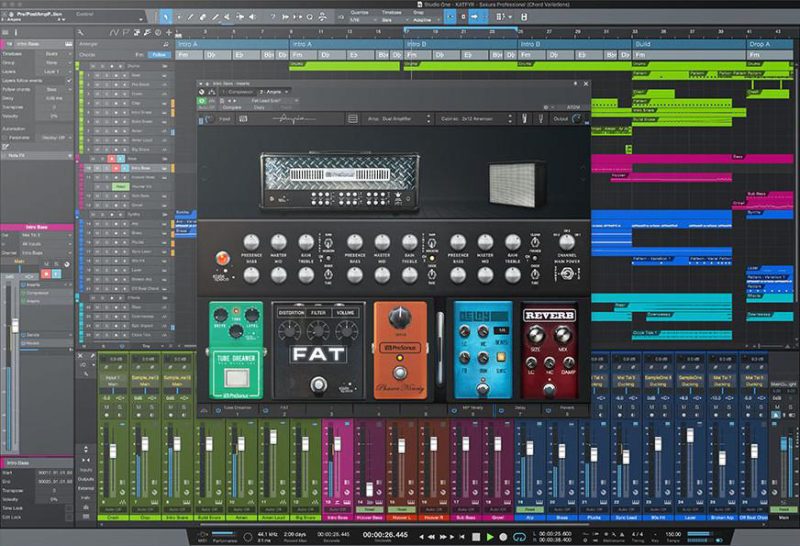Screen dimensions: 800x546
Task: Select the Intro Bass mixer channel label
Action: 337,517
